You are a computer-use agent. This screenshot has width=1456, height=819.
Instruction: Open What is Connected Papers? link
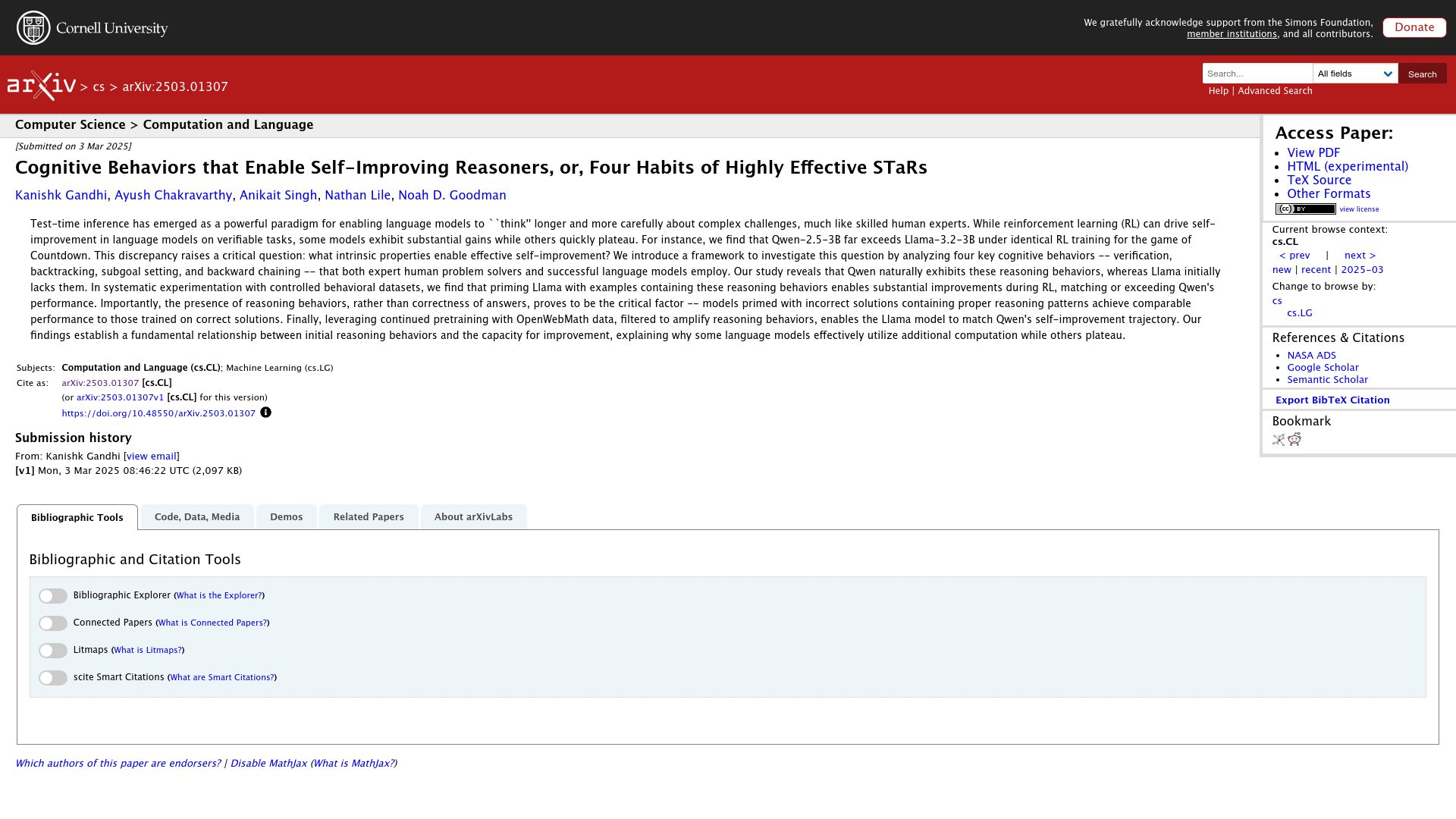[x=212, y=623]
